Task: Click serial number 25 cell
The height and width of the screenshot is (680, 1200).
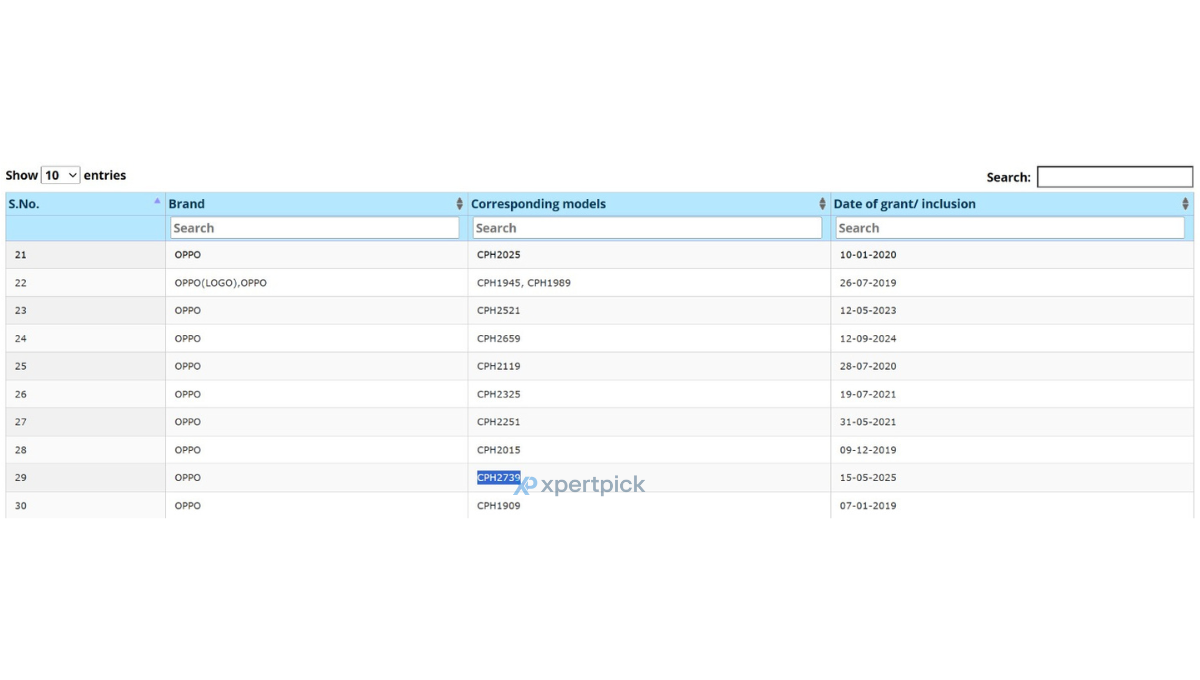Action: tap(85, 367)
